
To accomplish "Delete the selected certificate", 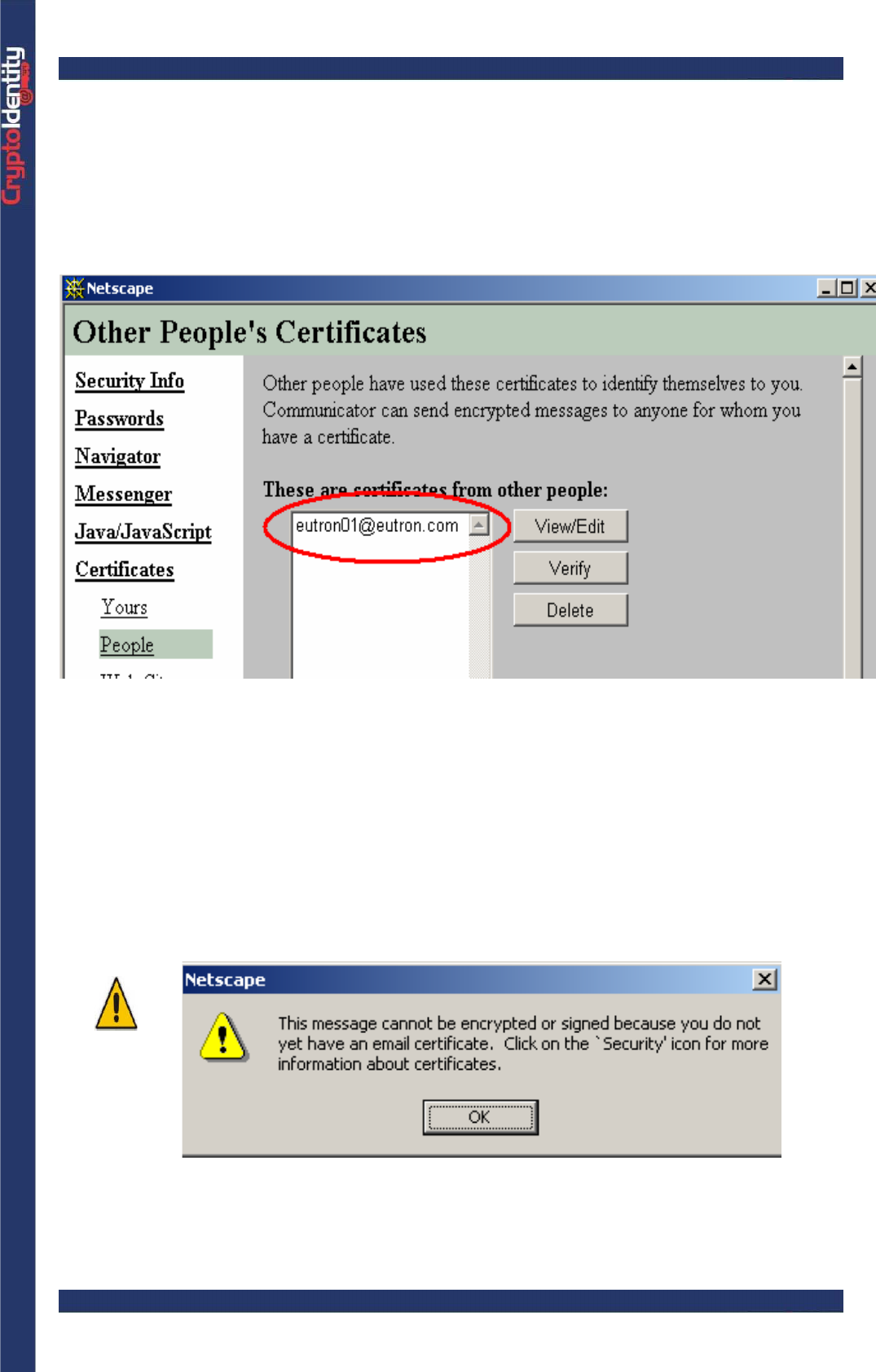I will [570, 610].
